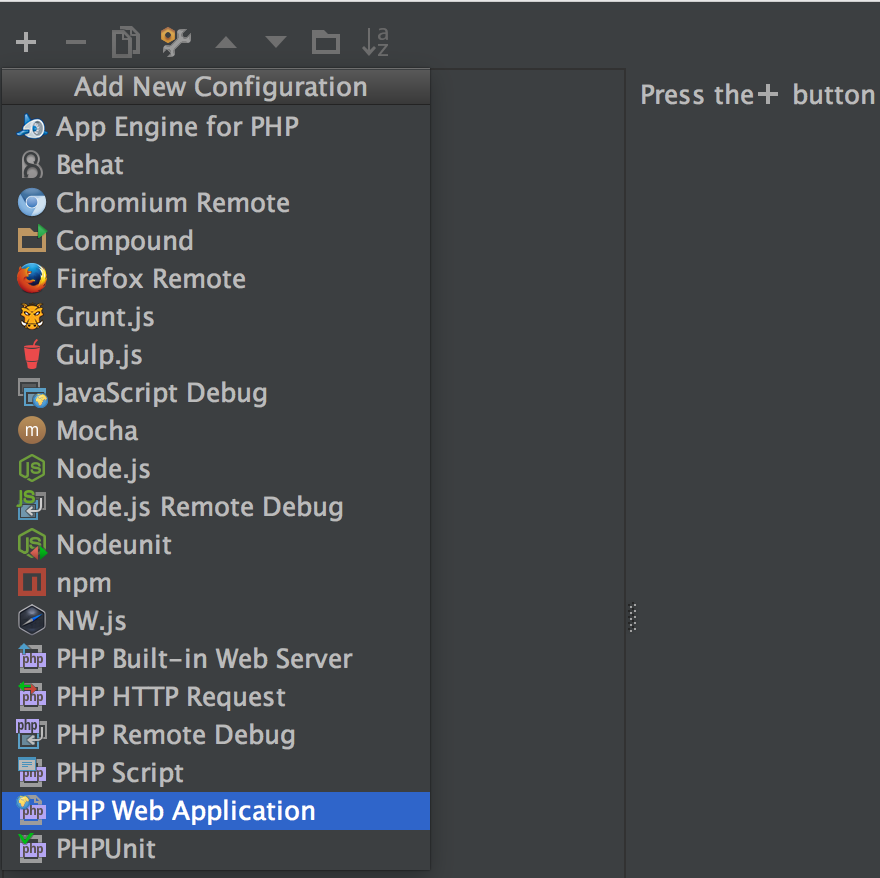Click the PHP Script document icon
Screen dimensions: 880x878
tap(32, 772)
